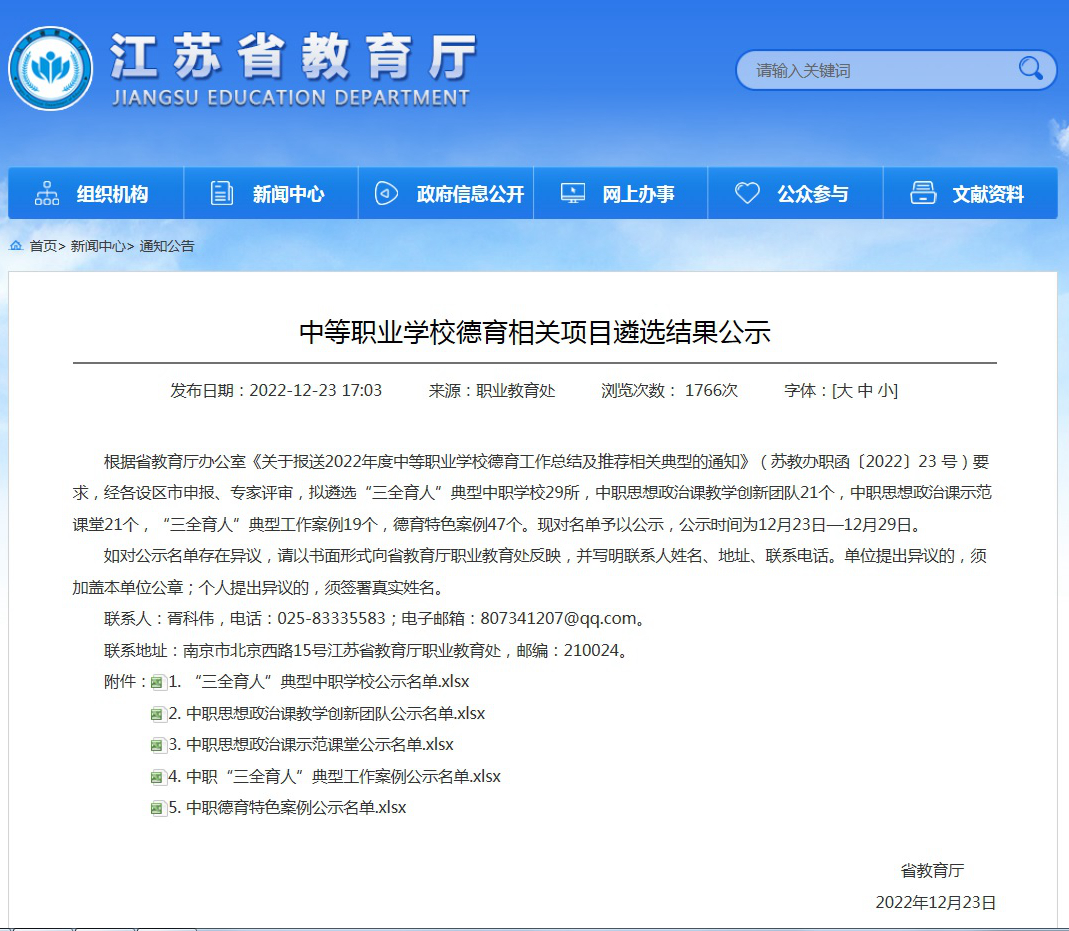Go to 通知公告 in breadcrumb

(167, 246)
